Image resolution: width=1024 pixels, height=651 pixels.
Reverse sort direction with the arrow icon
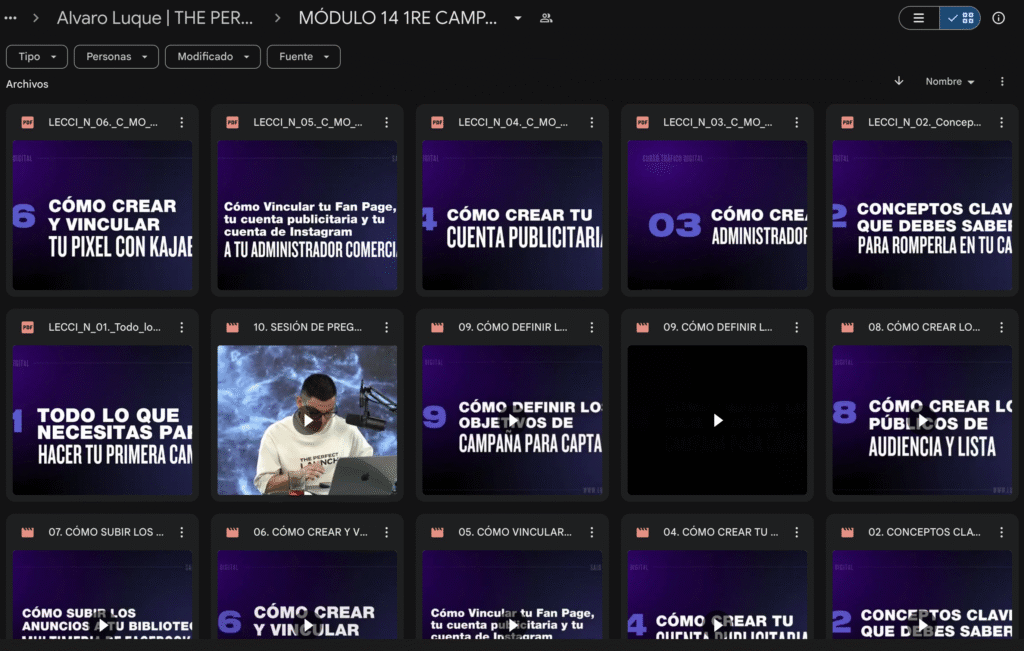[899, 81]
